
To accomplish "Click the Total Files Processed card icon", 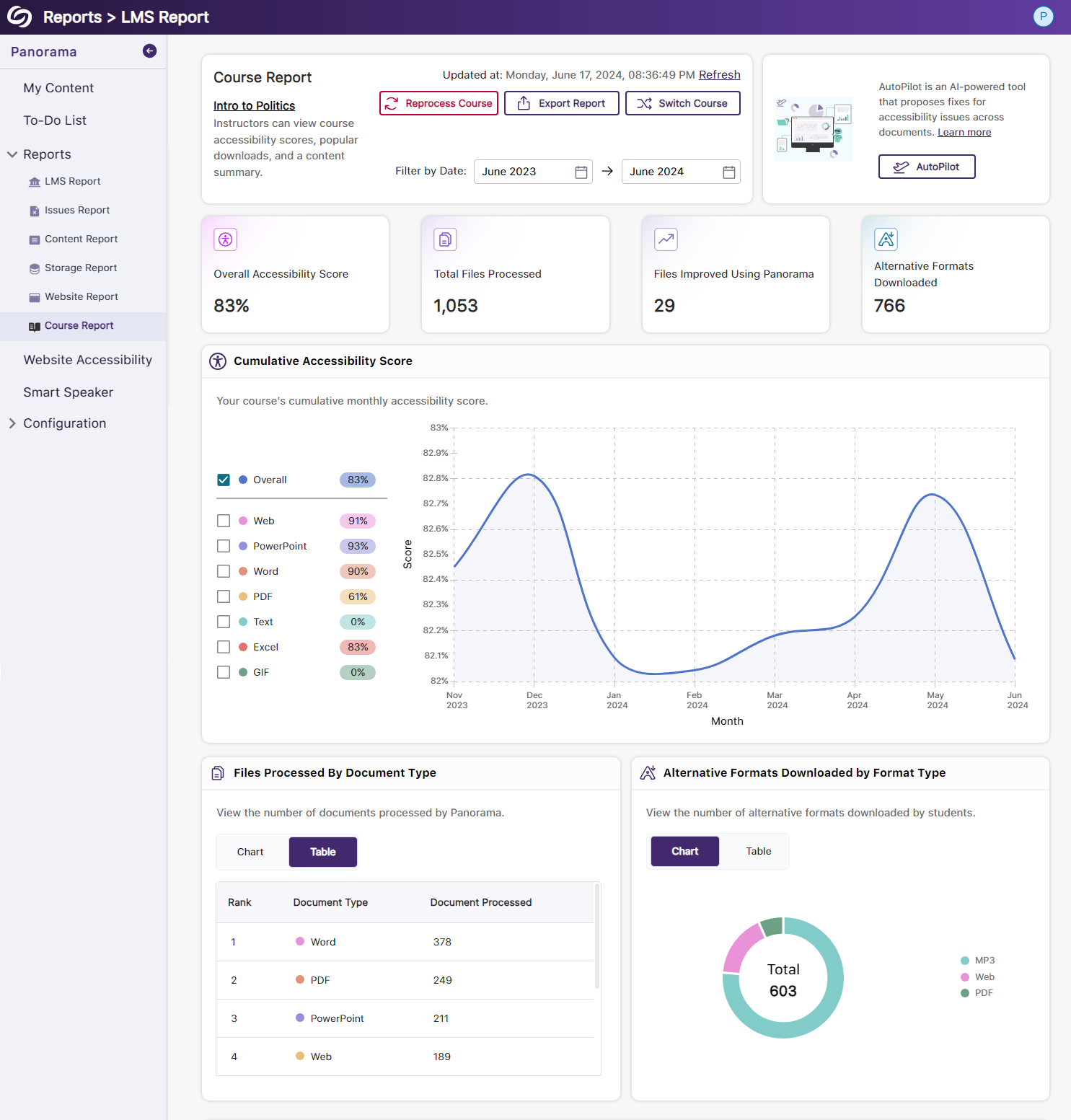I will click(x=445, y=239).
